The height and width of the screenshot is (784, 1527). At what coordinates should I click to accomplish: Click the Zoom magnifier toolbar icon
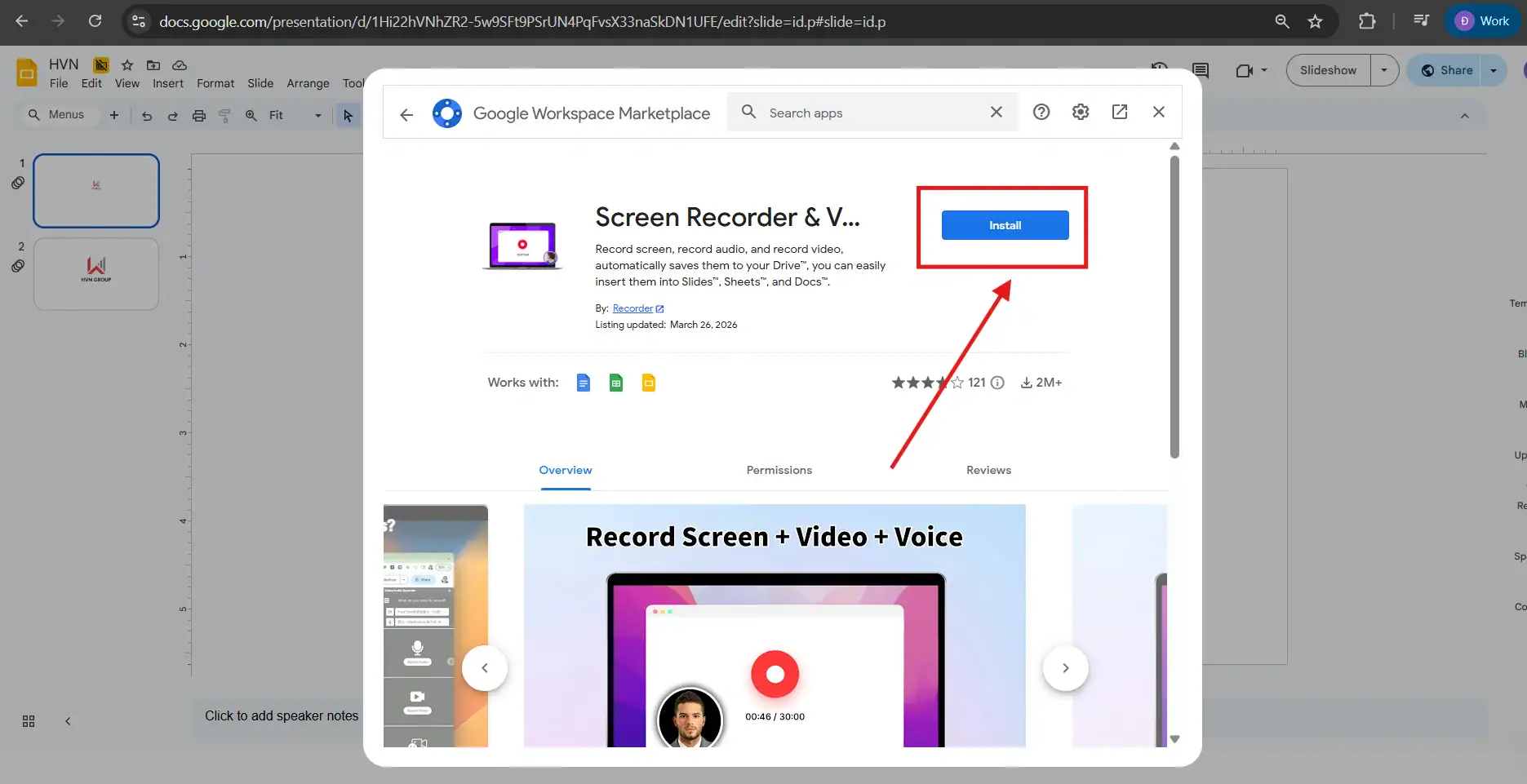coord(251,116)
